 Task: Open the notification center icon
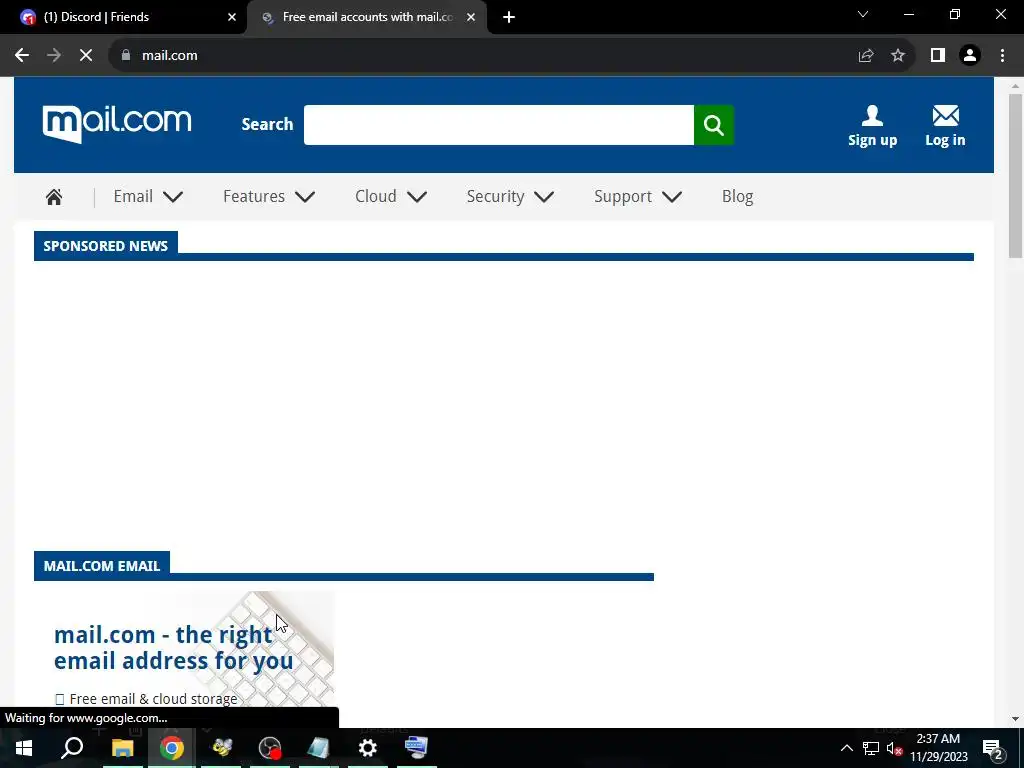[x=993, y=748]
